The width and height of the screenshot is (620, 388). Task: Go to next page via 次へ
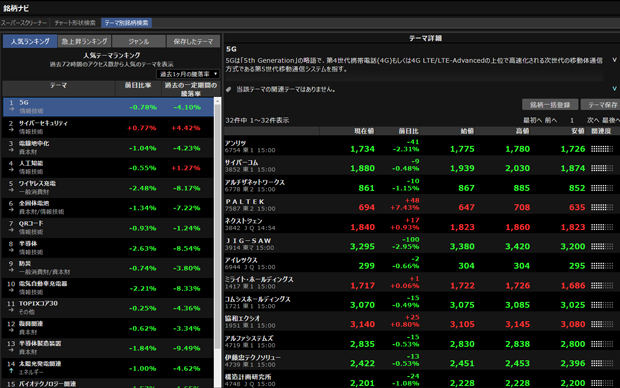tap(593, 120)
